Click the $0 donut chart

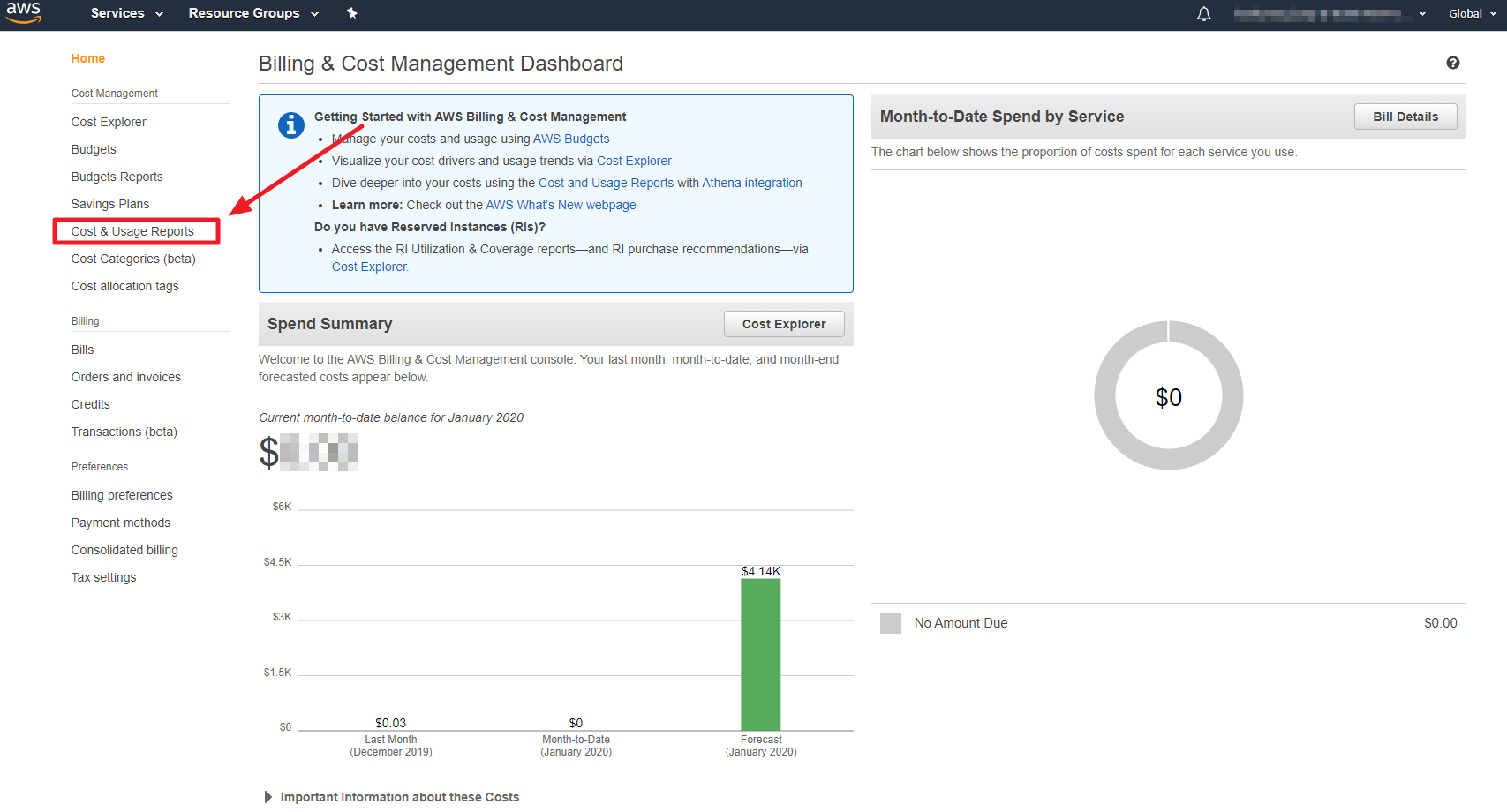pos(1168,395)
